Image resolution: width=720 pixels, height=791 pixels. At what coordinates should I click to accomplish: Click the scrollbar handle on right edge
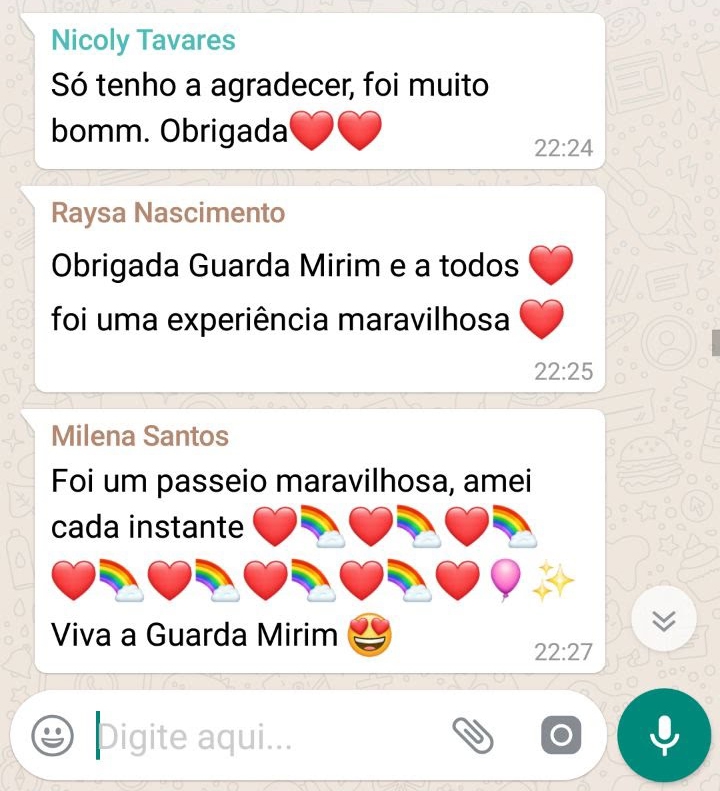(x=716, y=343)
